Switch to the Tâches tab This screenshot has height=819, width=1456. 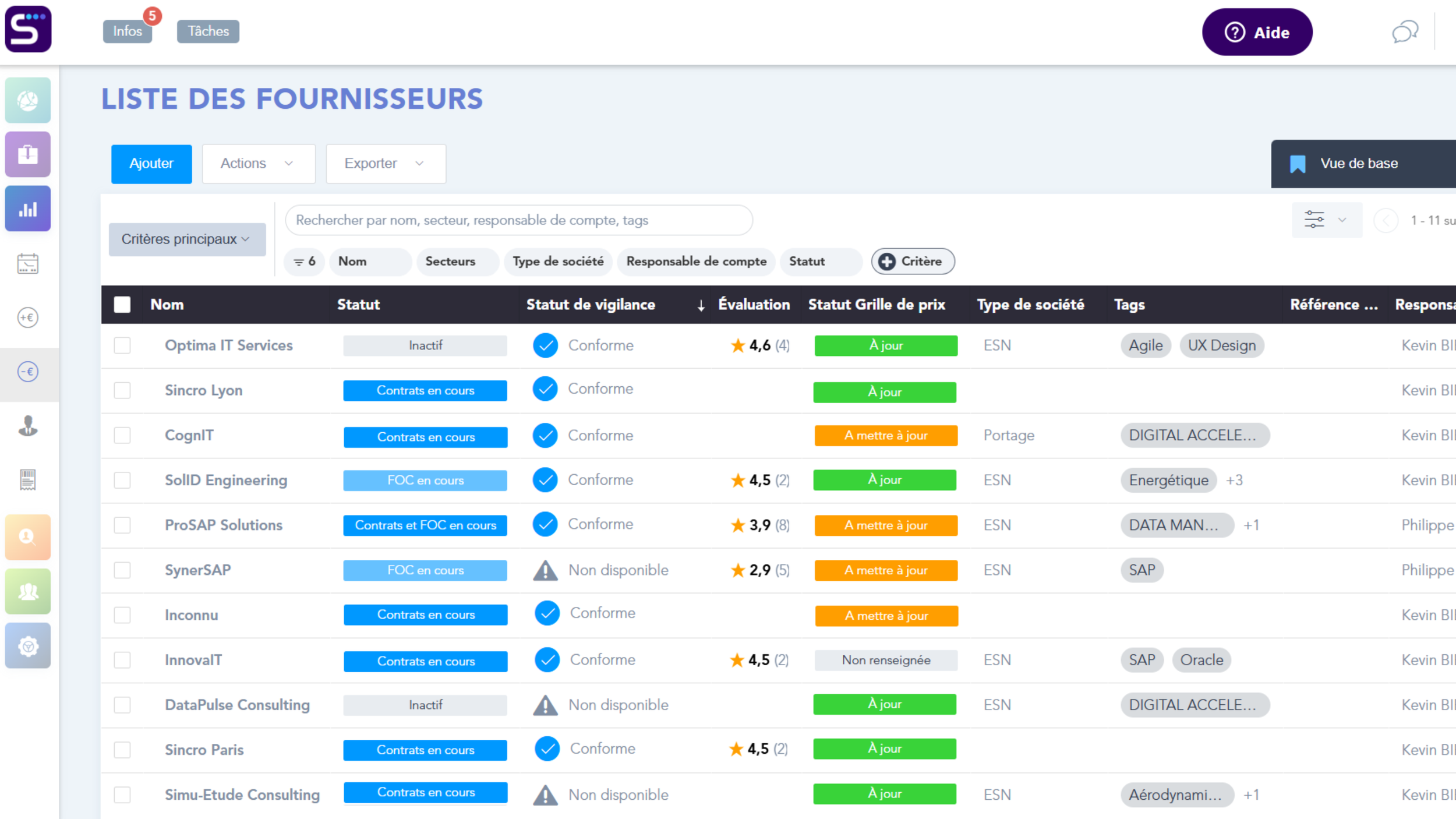tap(208, 31)
